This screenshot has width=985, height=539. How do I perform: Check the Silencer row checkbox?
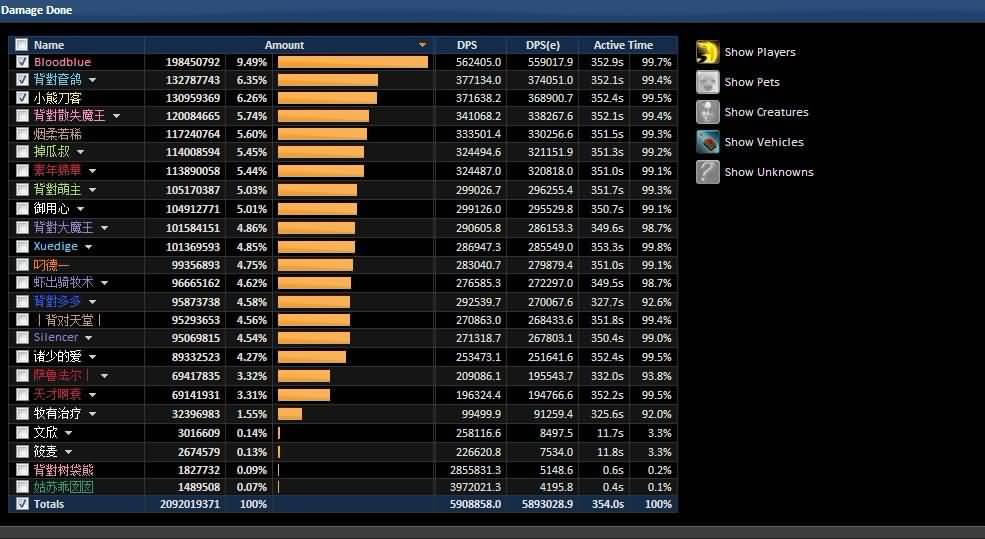point(22,338)
